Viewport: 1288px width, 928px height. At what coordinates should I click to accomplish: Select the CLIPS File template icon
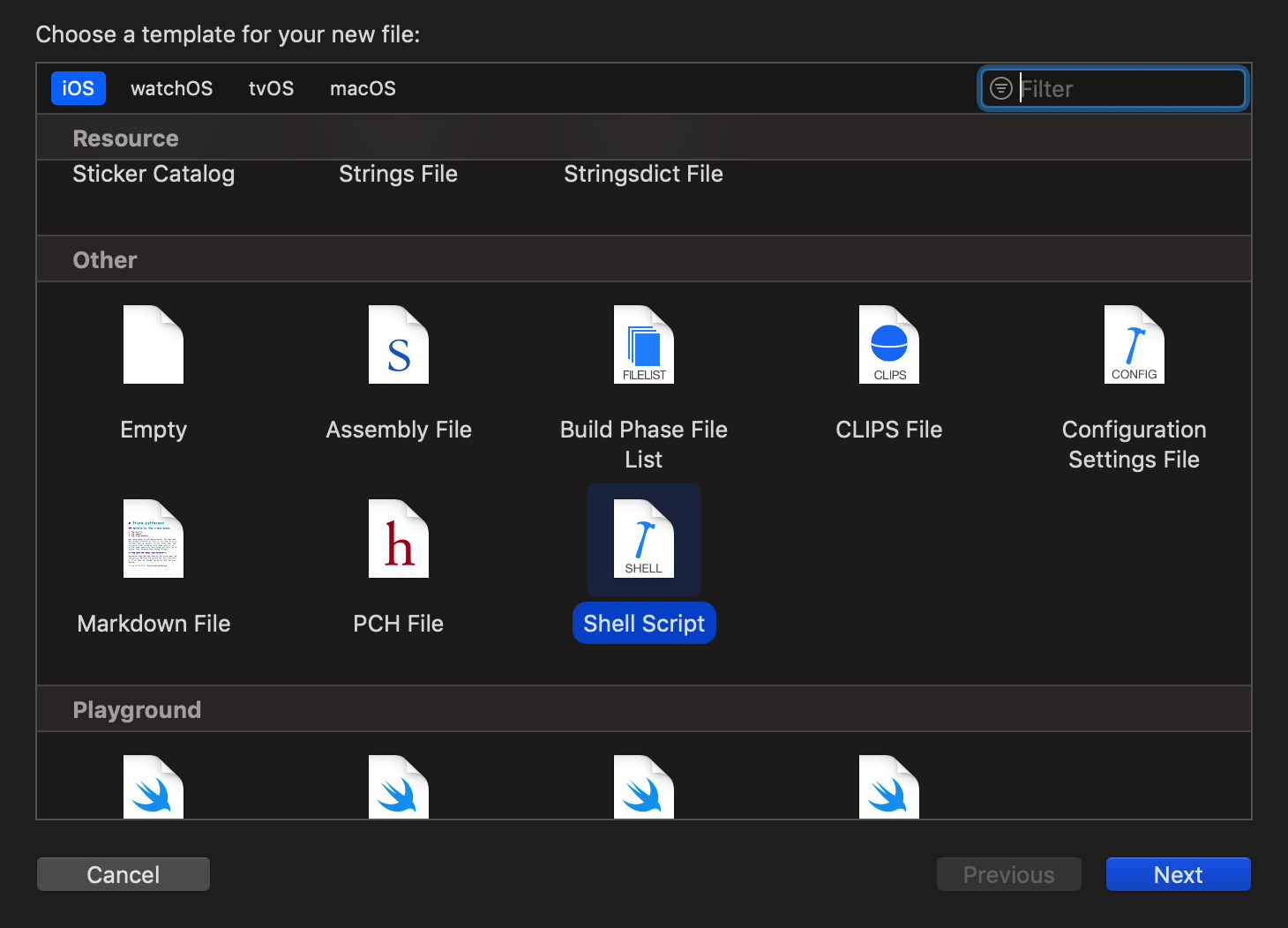(x=889, y=345)
